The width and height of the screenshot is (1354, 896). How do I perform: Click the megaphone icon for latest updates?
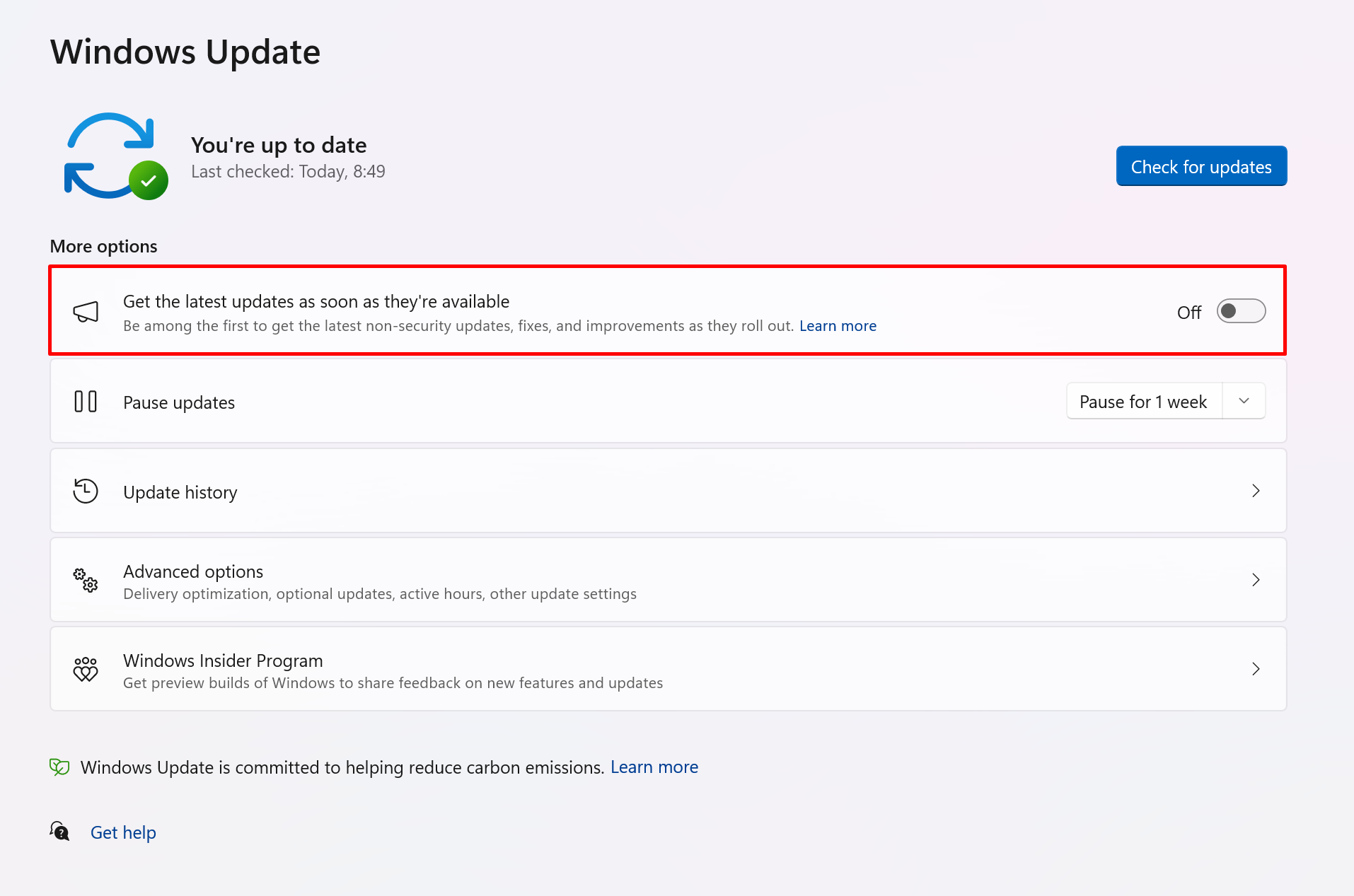[x=86, y=312]
